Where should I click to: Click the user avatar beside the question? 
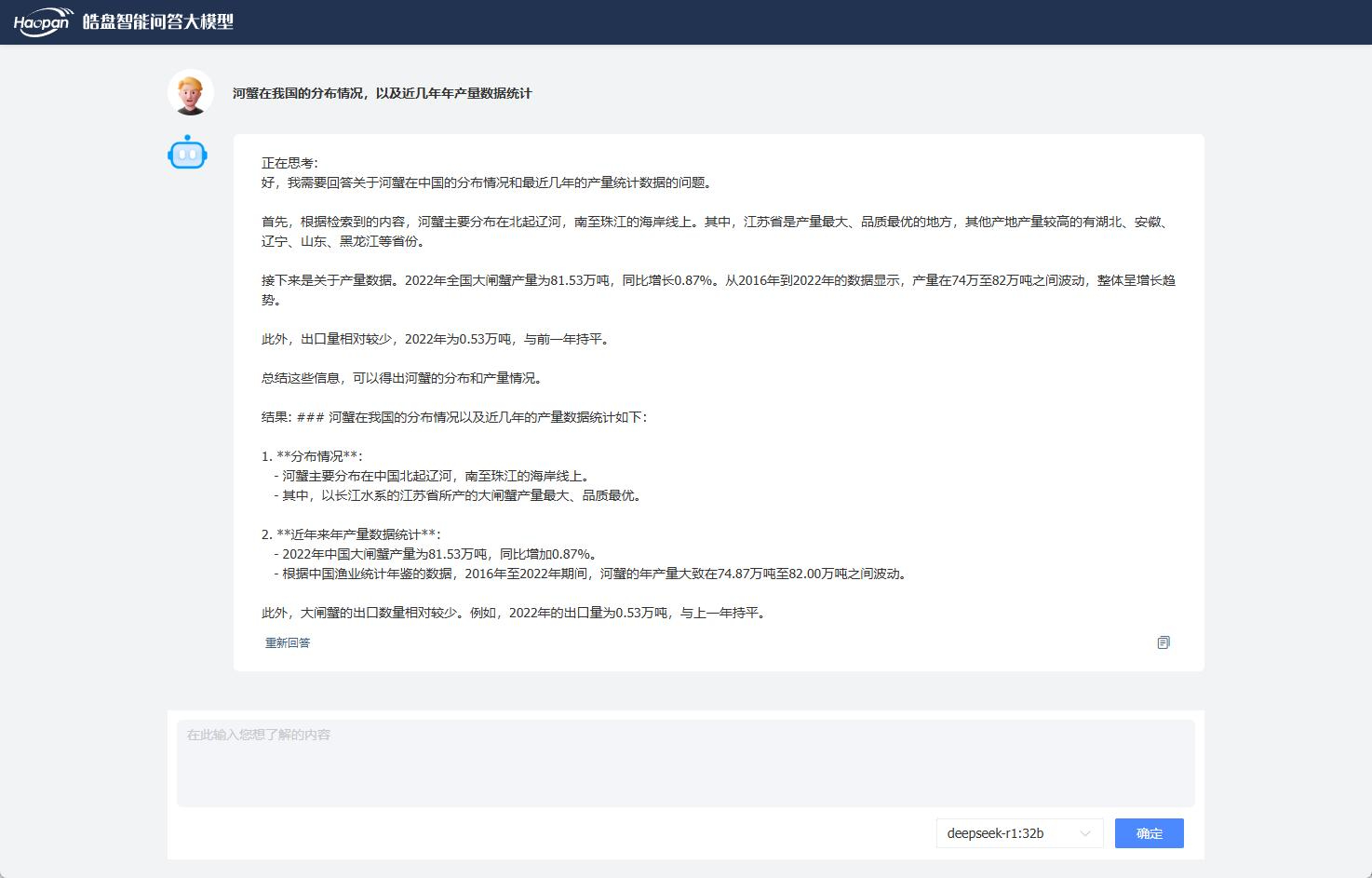(191, 92)
